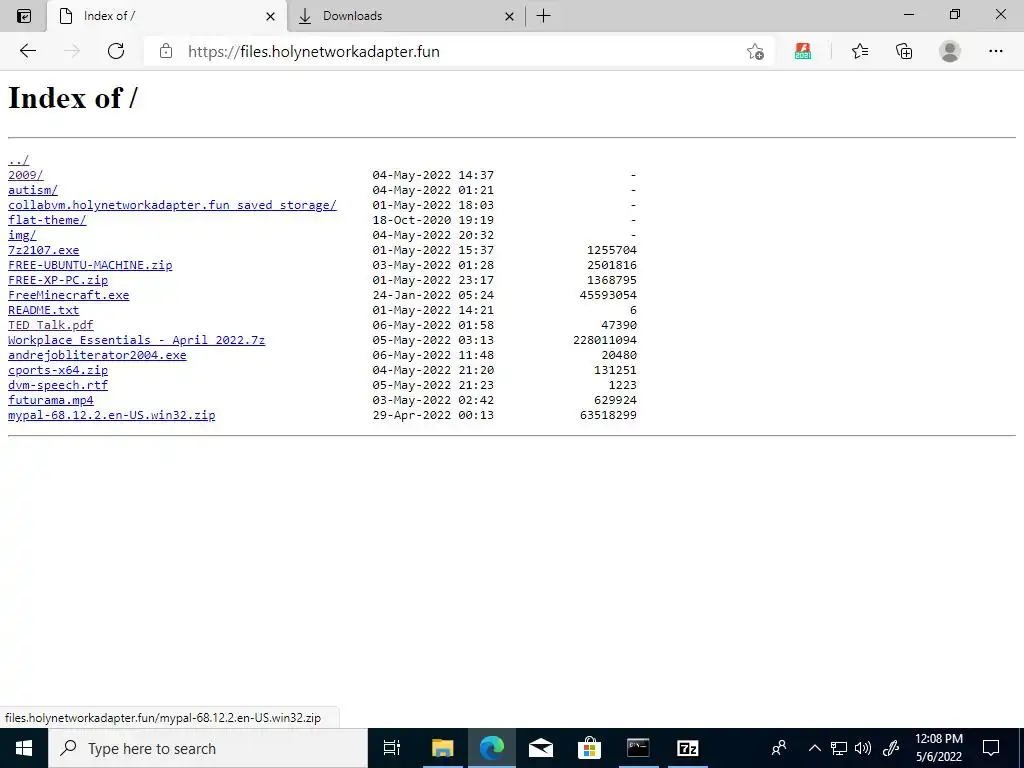The width and height of the screenshot is (1024, 768).
Task: Open the flat-theme/ folder
Action: click(x=47, y=220)
